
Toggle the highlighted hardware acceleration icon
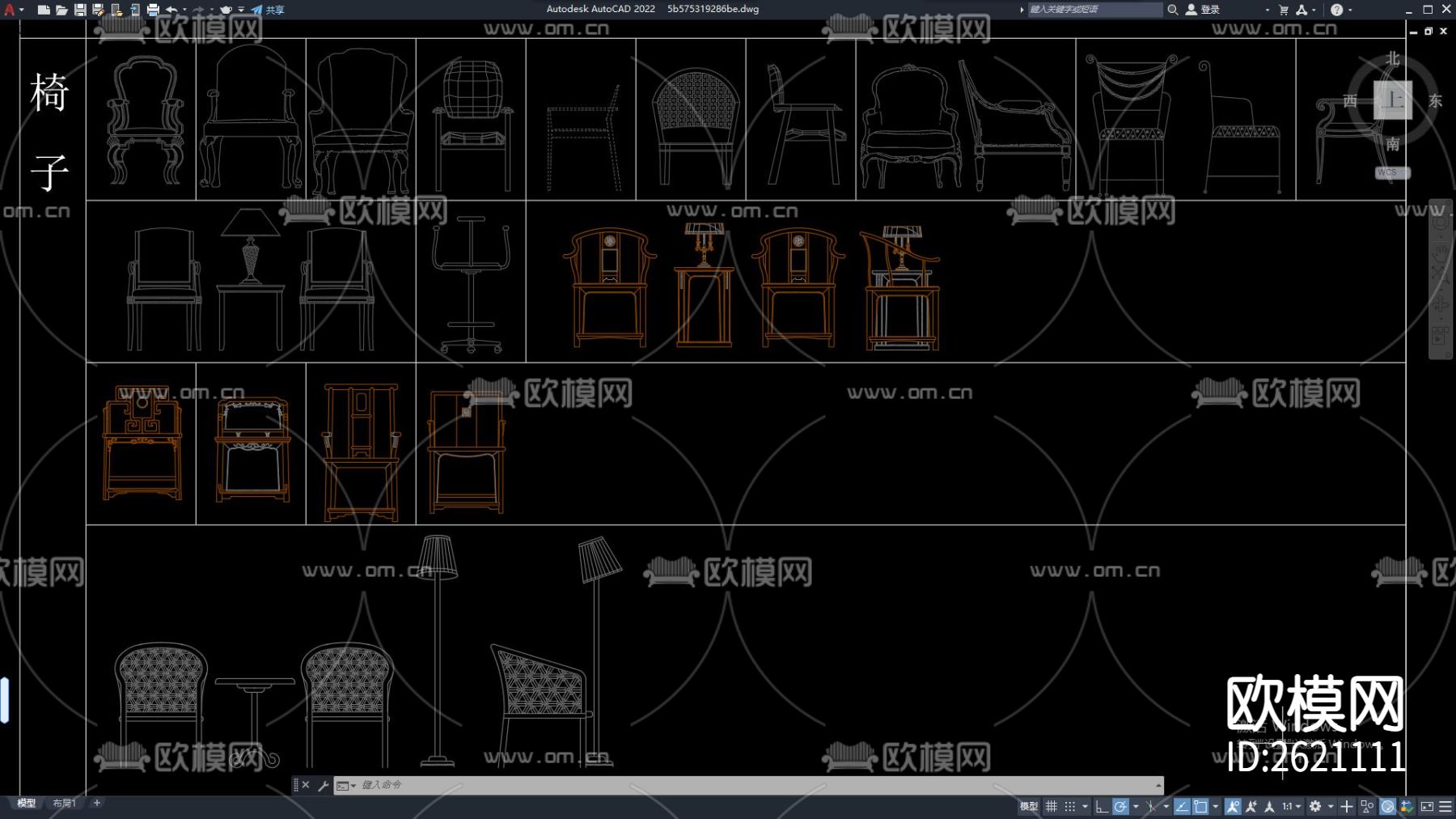1387,806
